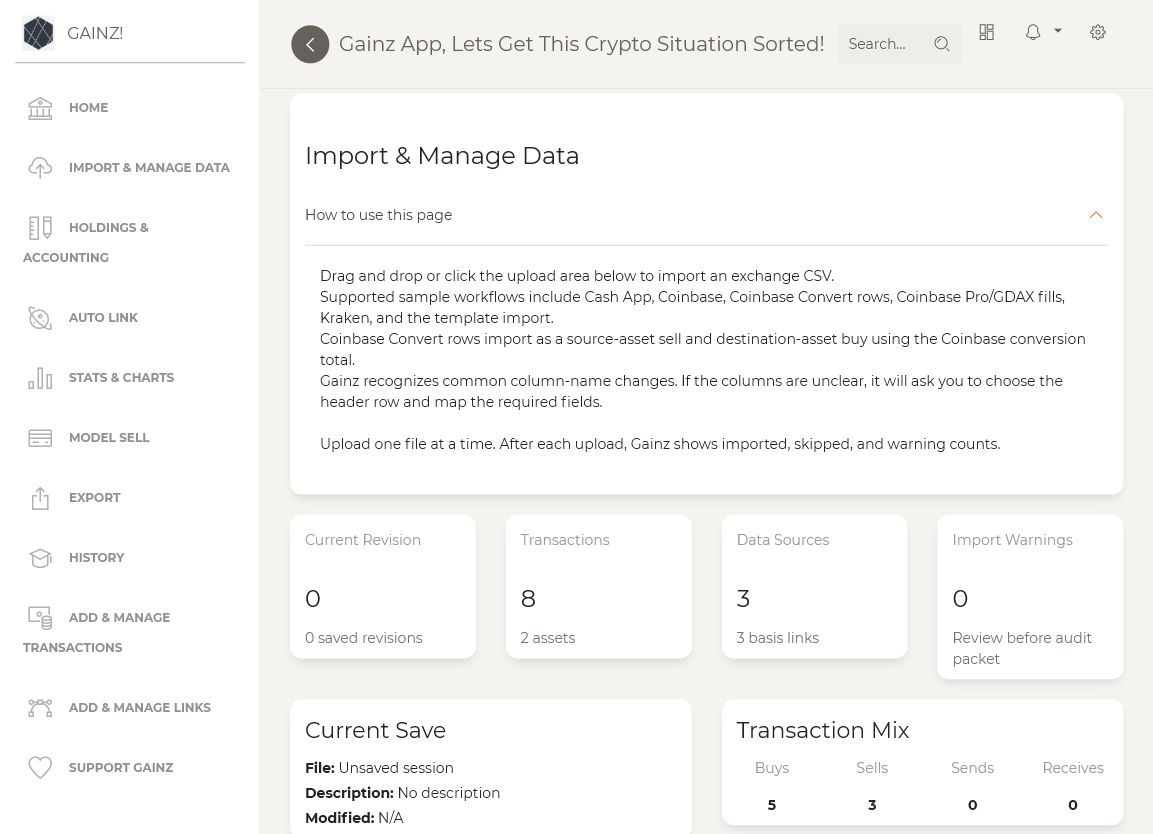Select AUTO LINK in the sidebar

[103, 318]
